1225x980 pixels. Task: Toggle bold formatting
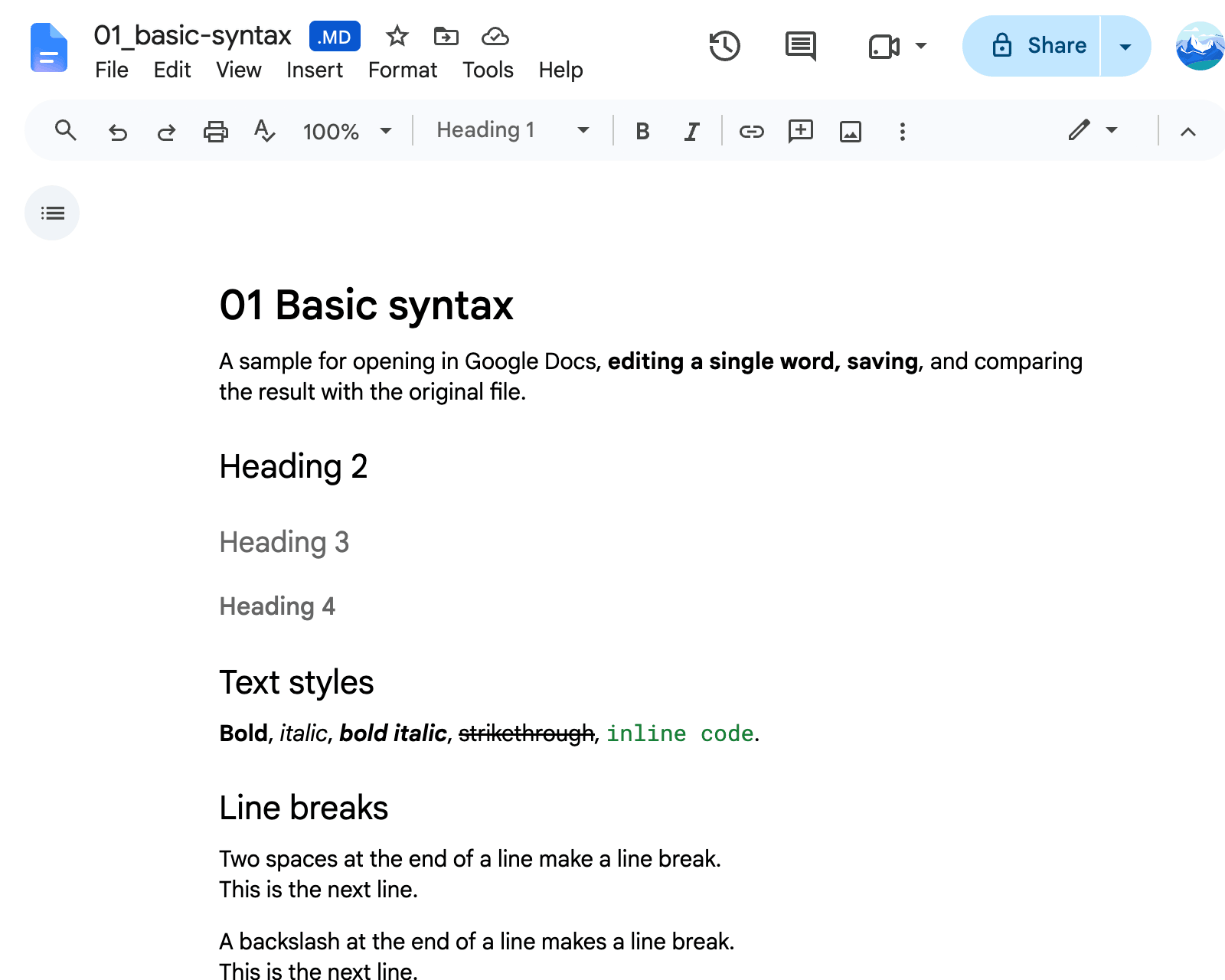(643, 131)
